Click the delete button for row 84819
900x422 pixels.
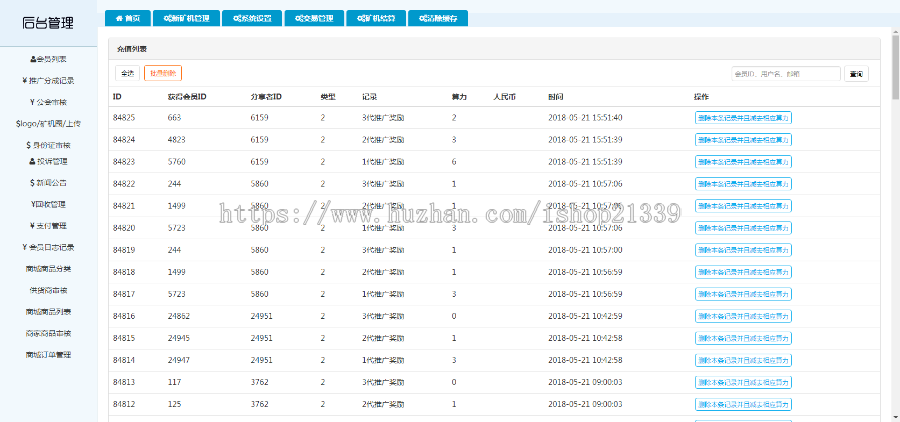pos(743,250)
